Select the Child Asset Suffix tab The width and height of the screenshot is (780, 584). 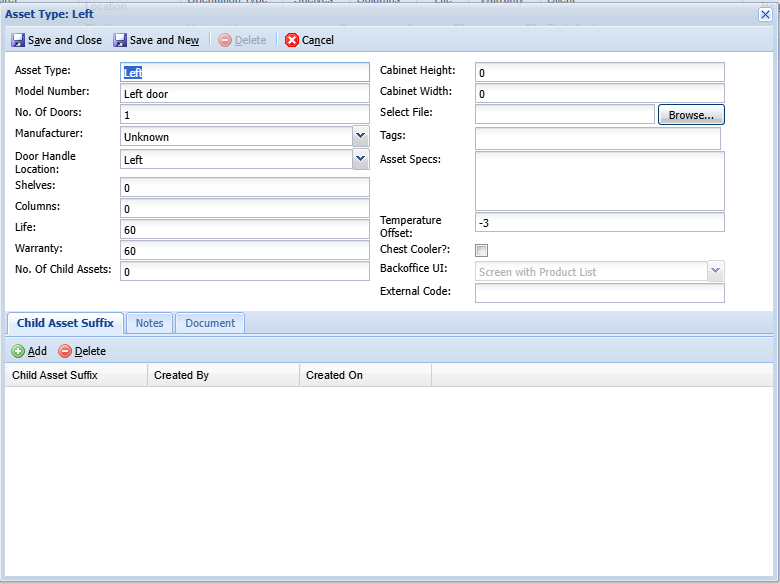65,323
